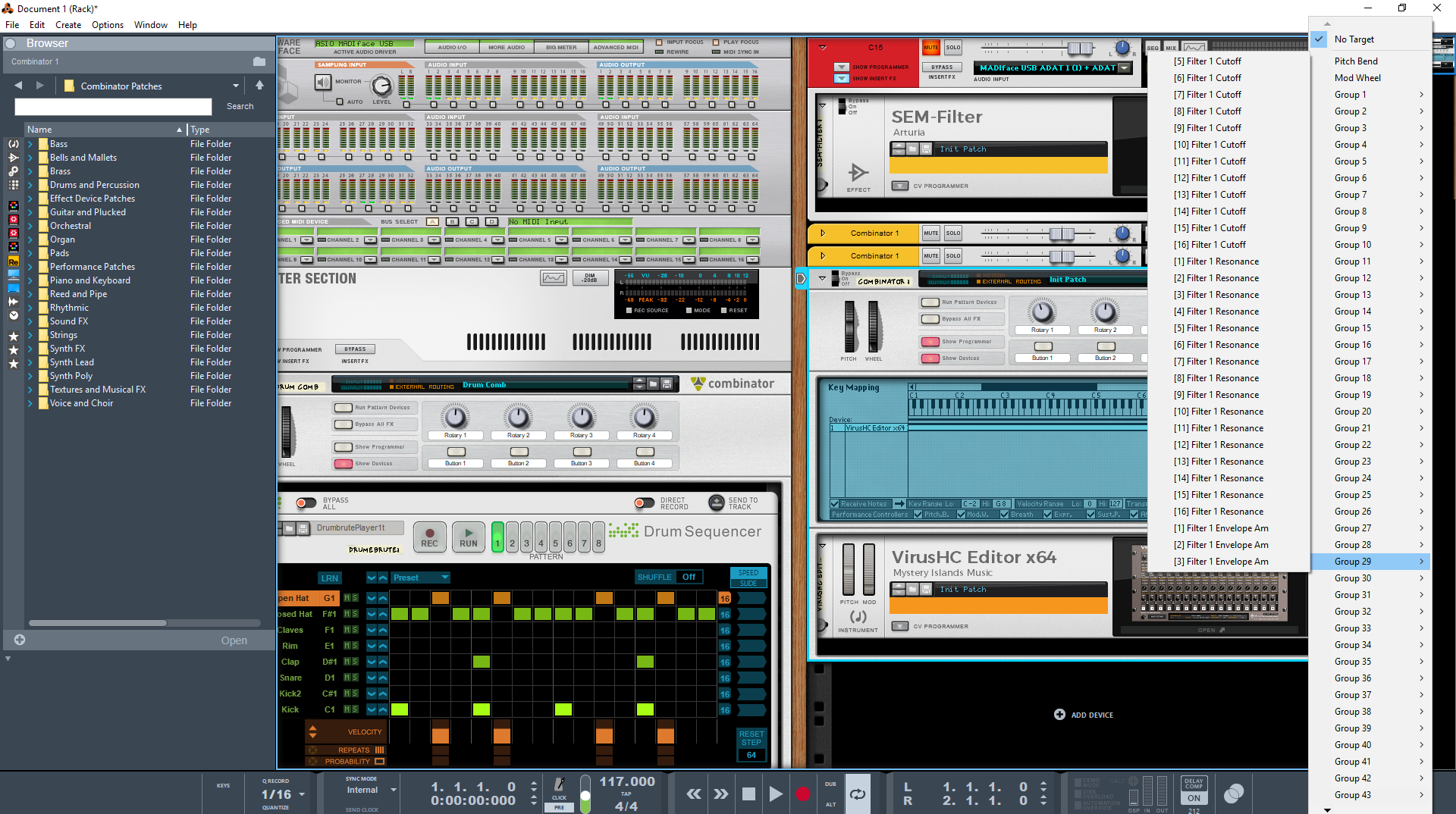Adjust the C15 channel level fader
The width and height of the screenshot is (1456, 814).
point(1079,48)
